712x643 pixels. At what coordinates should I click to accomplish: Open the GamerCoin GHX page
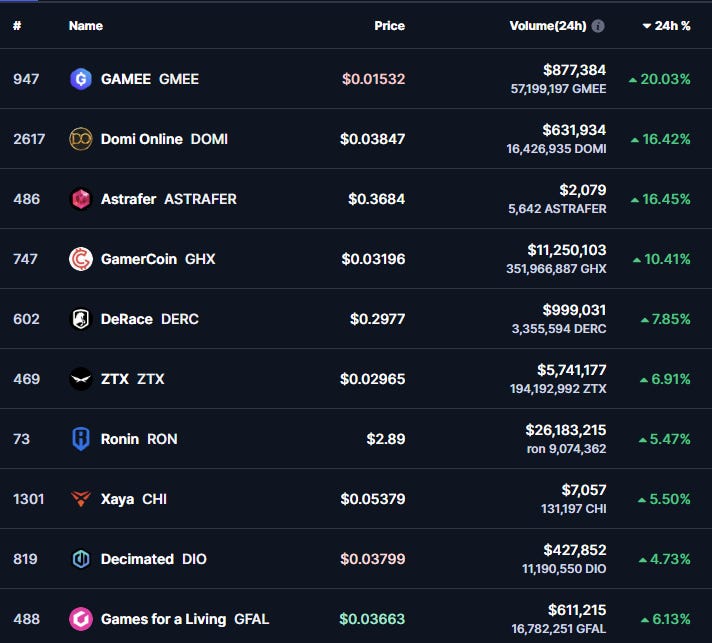(158, 259)
